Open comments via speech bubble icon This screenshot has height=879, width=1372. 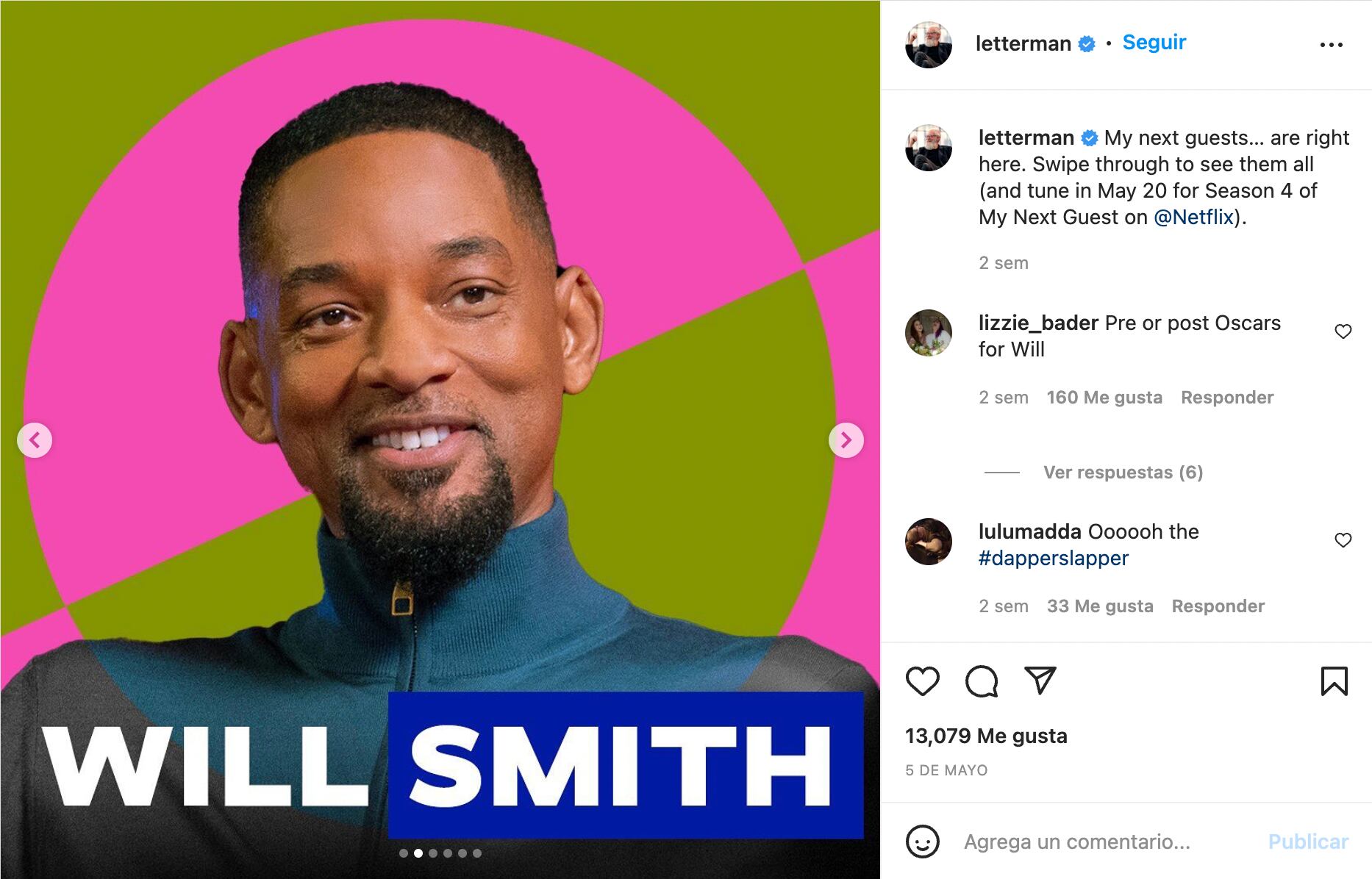pyautogui.click(x=982, y=681)
